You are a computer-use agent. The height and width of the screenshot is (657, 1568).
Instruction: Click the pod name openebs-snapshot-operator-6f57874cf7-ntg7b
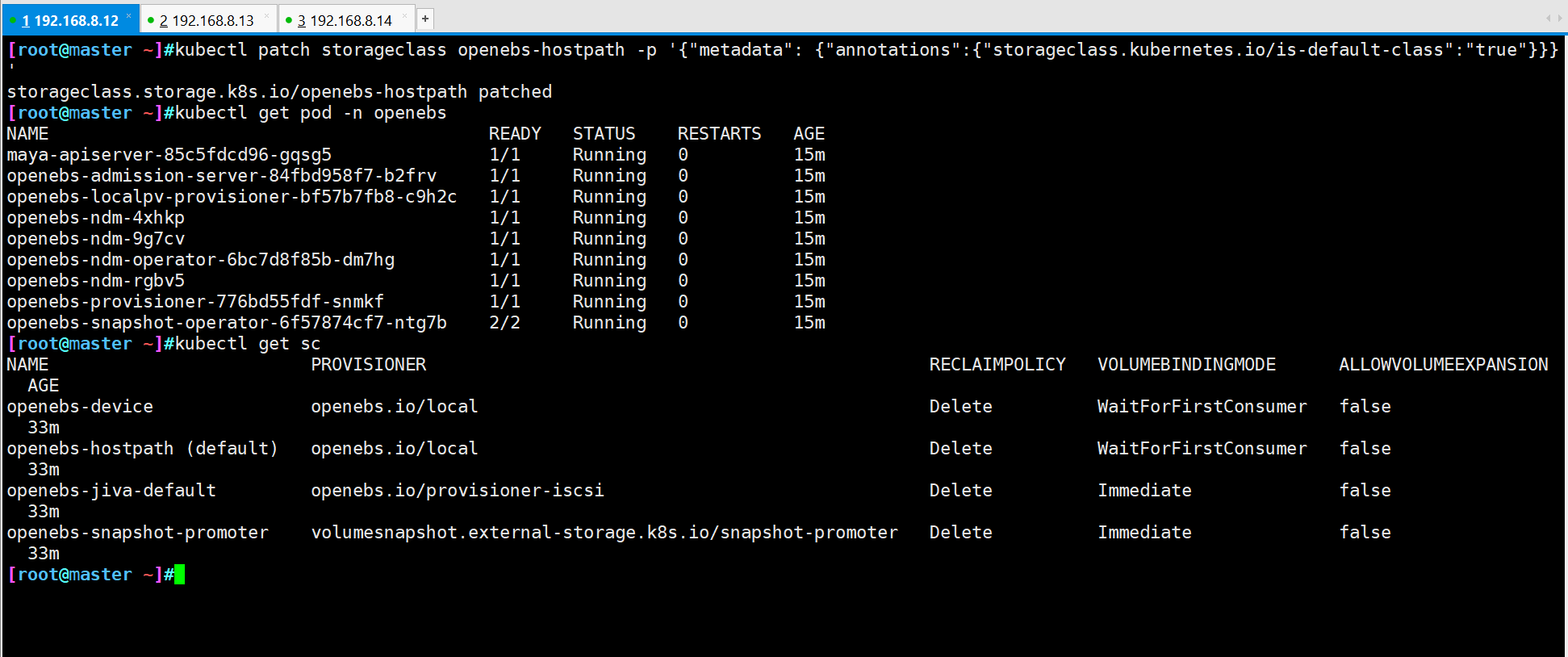(227, 323)
